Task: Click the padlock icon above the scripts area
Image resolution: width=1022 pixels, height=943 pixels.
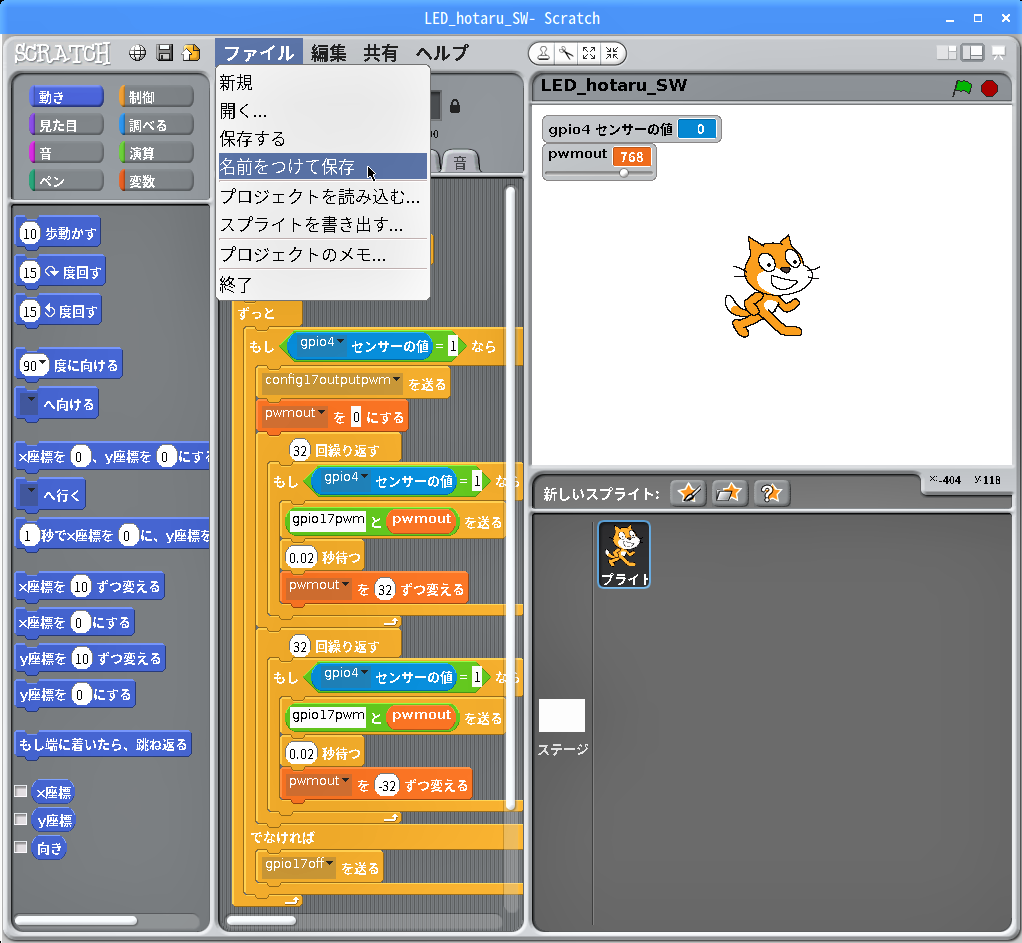Action: [455, 106]
